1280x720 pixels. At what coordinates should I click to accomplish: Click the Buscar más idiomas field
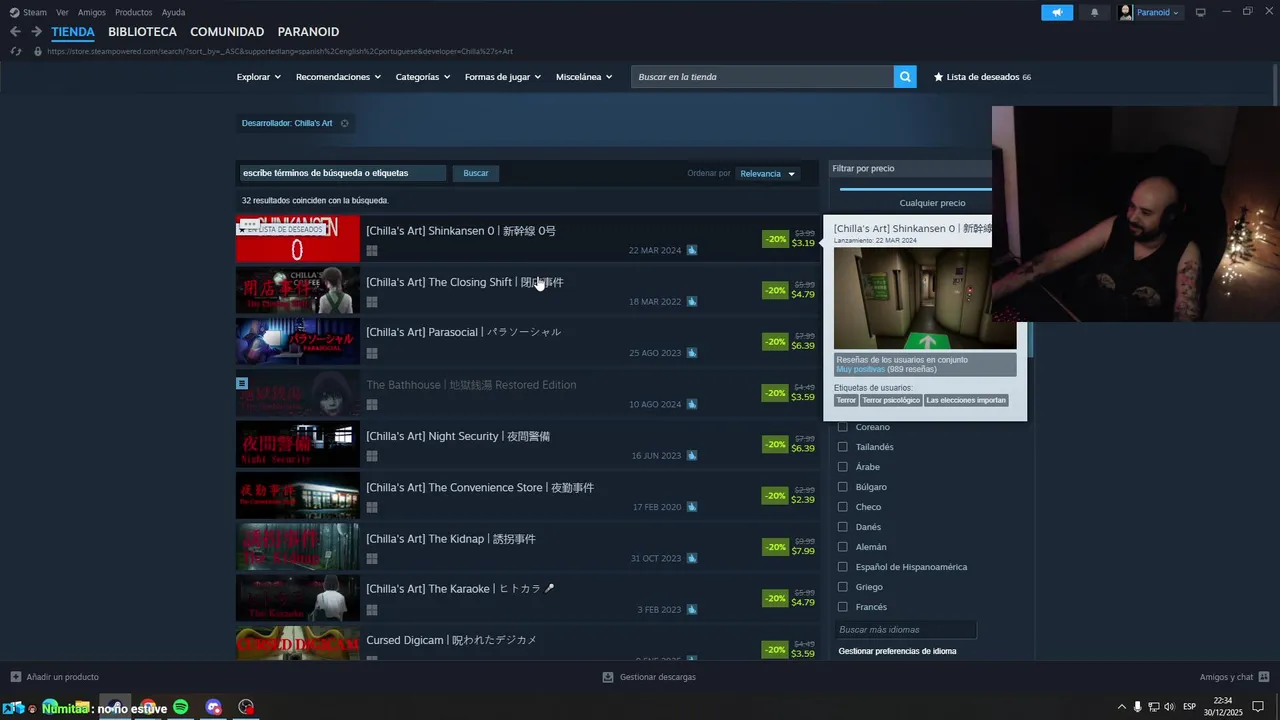[x=905, y=630]
